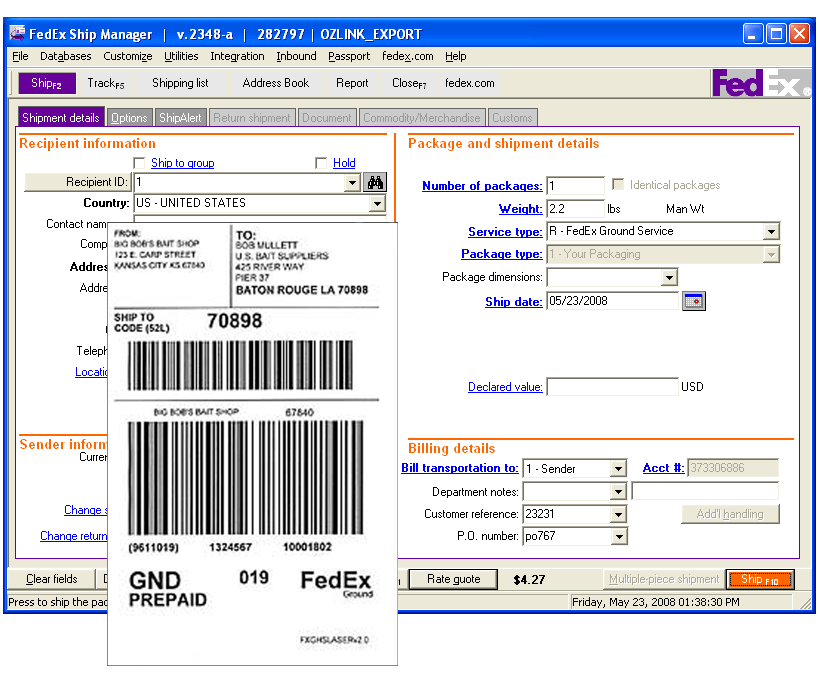This screenshot has height=700, width=820.
Task: Switch to the Options tab
Action: (x=129, y=118)
